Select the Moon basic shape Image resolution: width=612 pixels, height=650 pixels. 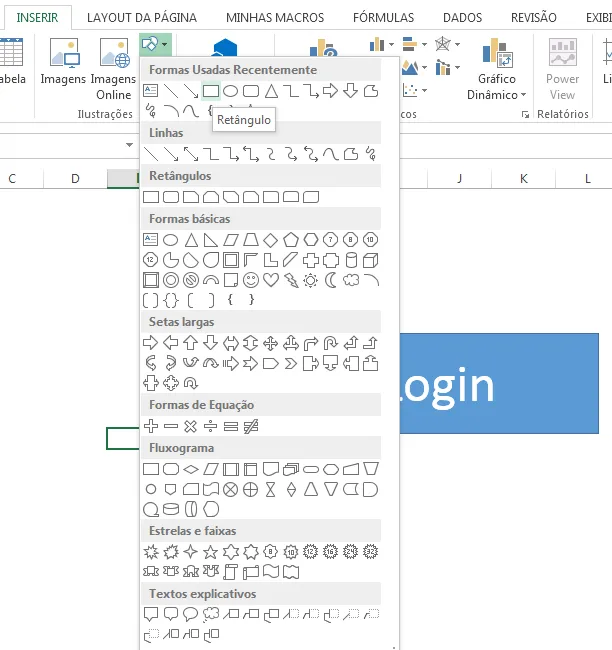point(330,280)
